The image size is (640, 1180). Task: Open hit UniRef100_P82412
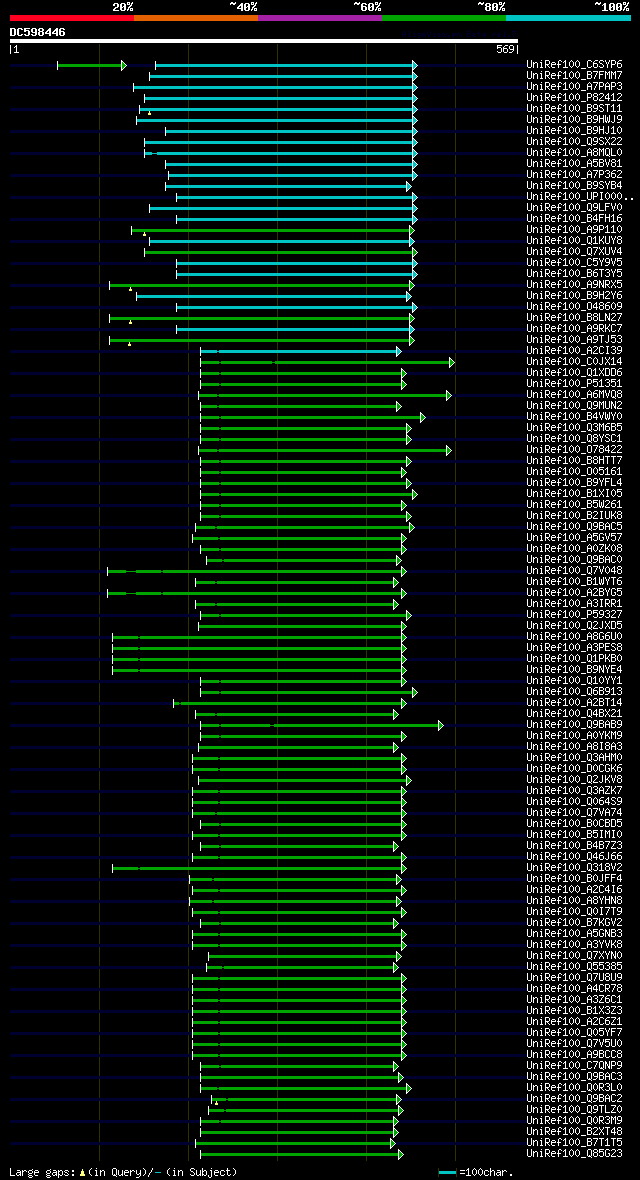tap(574, 98)
